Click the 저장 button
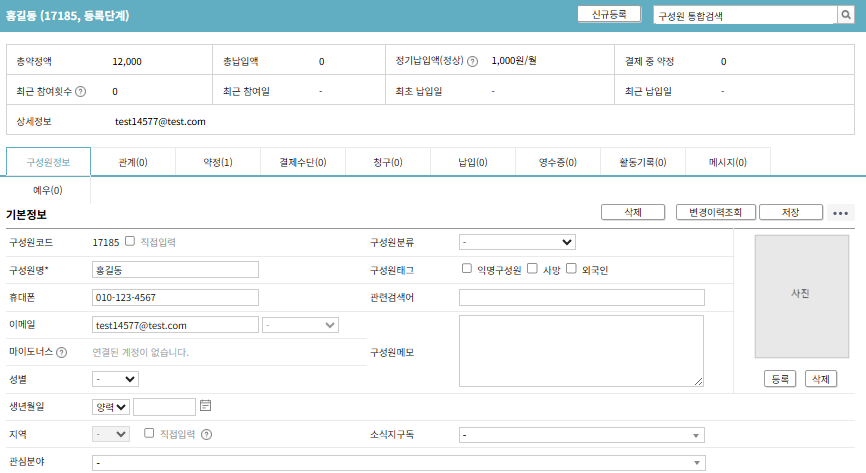 pos(791,212)
